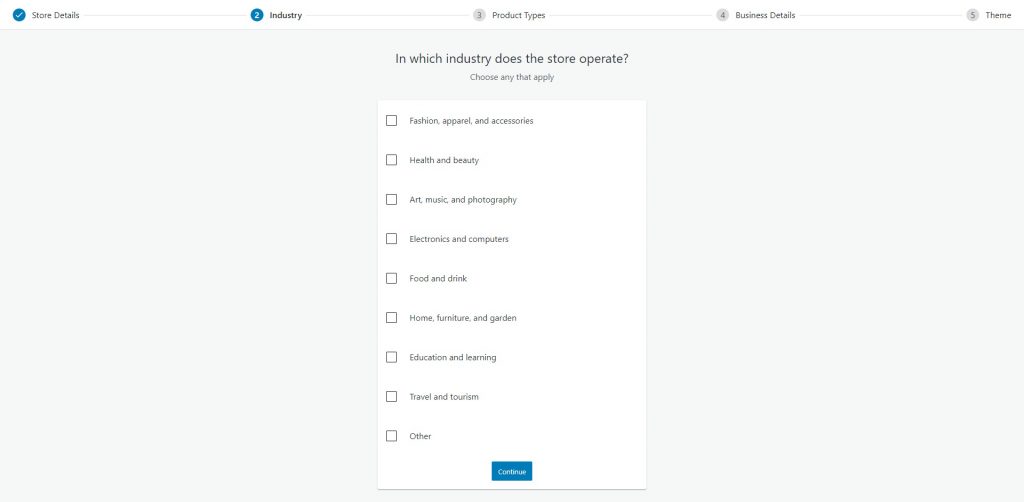Jump to the Business Details step label
Image resolution: width=1024 pixels, height=502 pixels.
(x=765, y=15)
